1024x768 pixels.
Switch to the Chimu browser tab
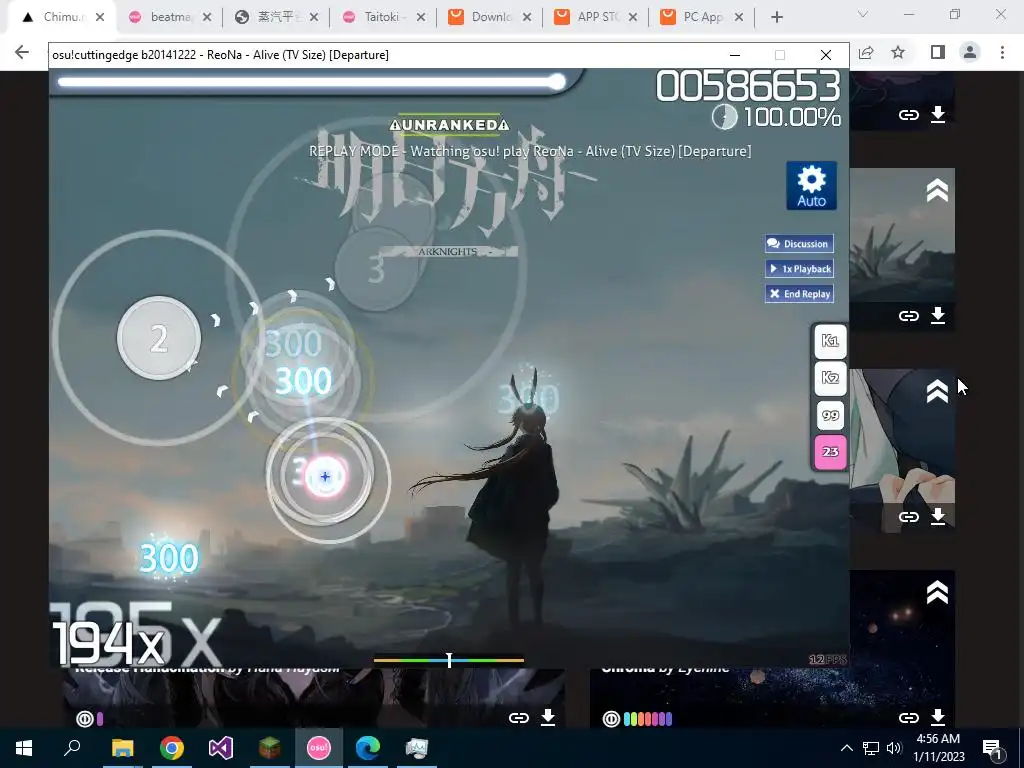pyautogui.click(x=63, y=17)
